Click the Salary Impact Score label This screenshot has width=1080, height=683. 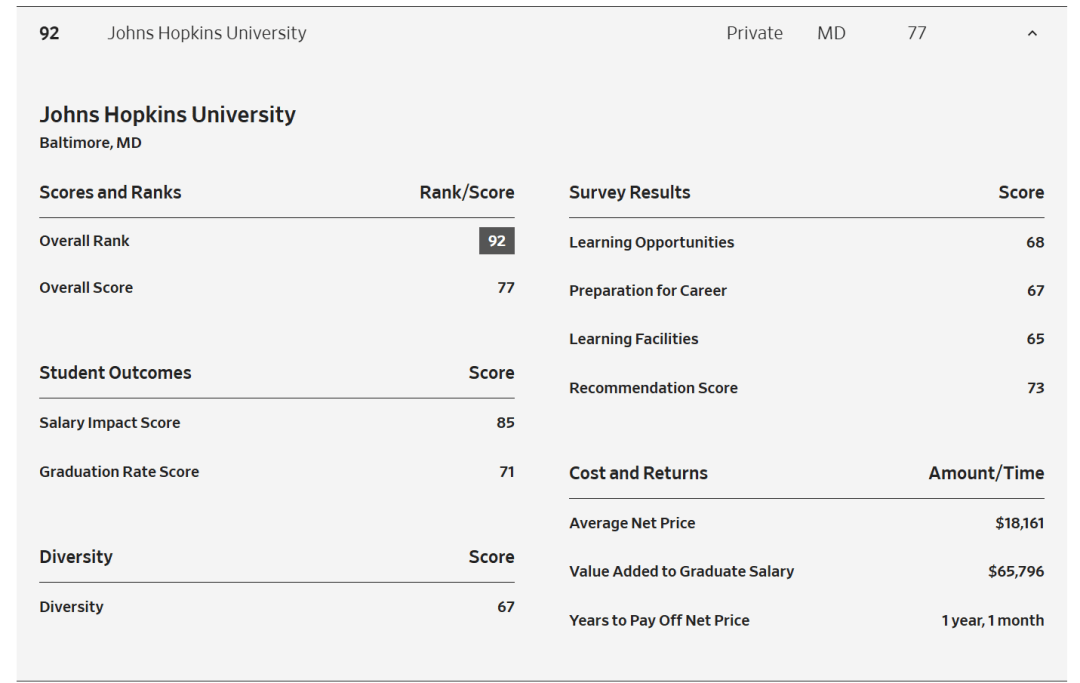pos(110,422)
